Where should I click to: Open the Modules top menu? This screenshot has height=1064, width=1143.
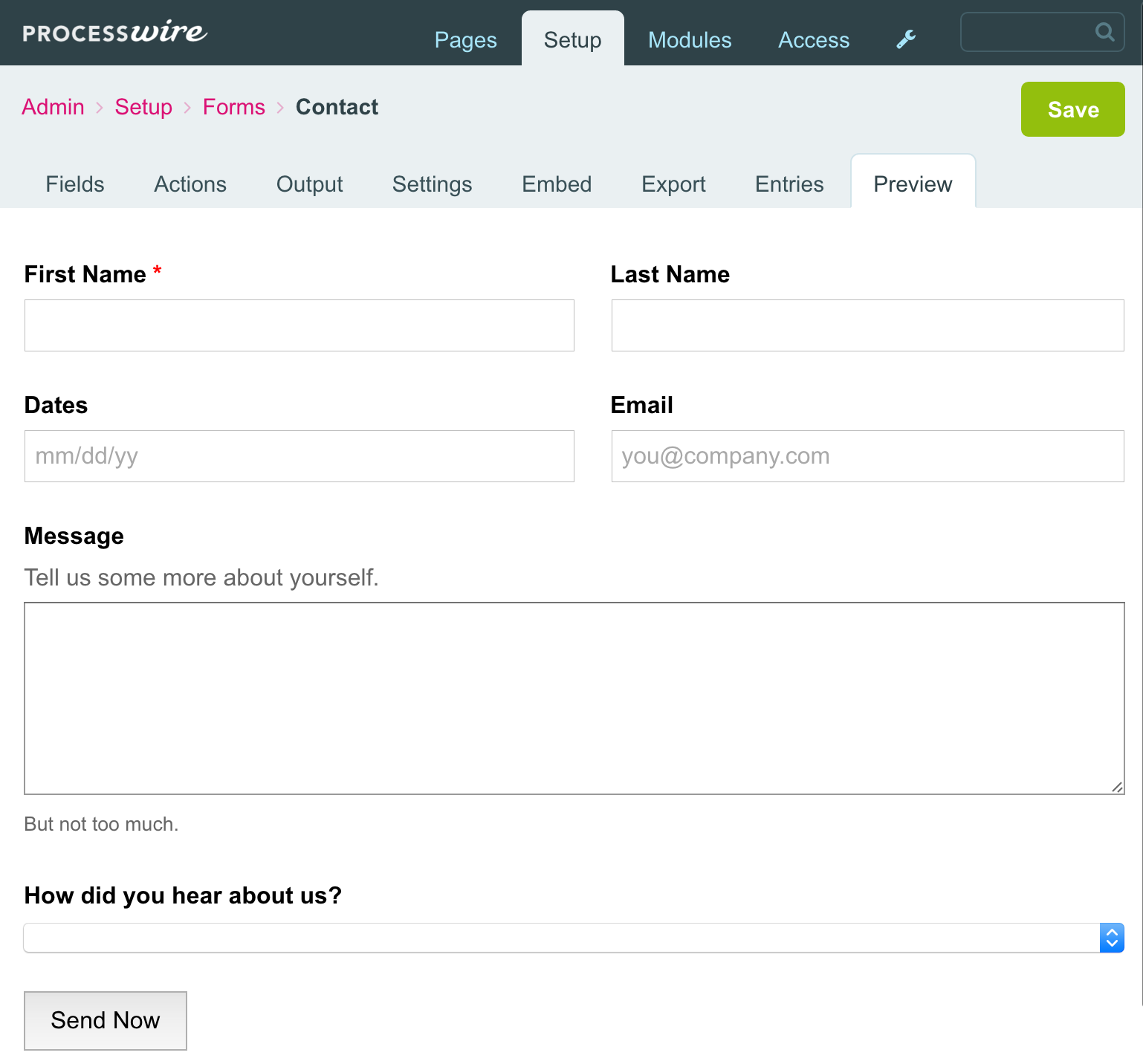click(690, 40)
